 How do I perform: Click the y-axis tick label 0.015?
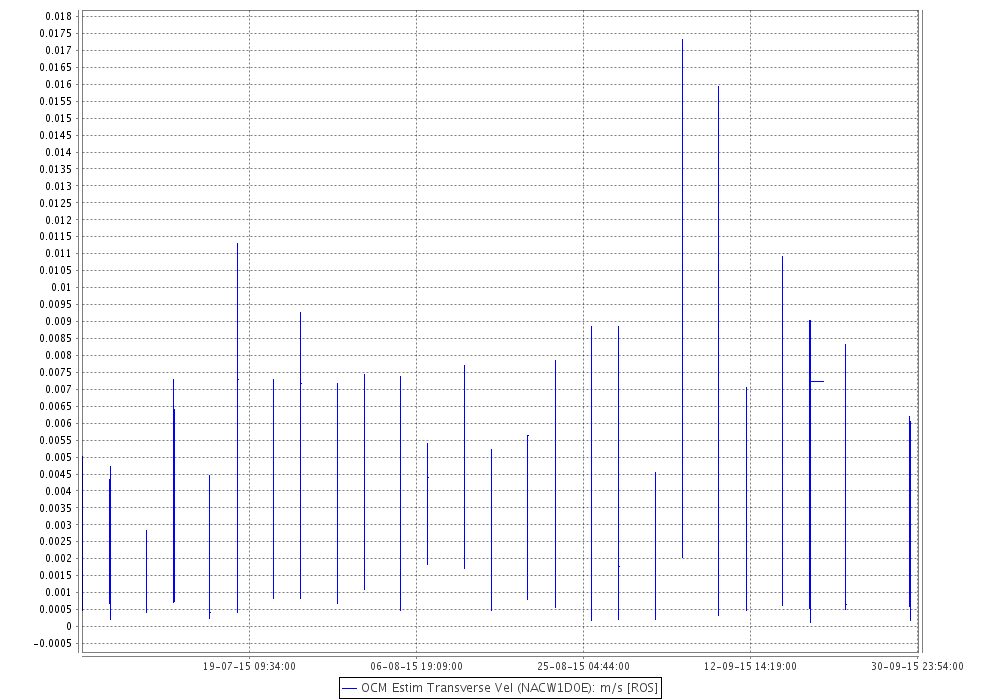[59, 118]
